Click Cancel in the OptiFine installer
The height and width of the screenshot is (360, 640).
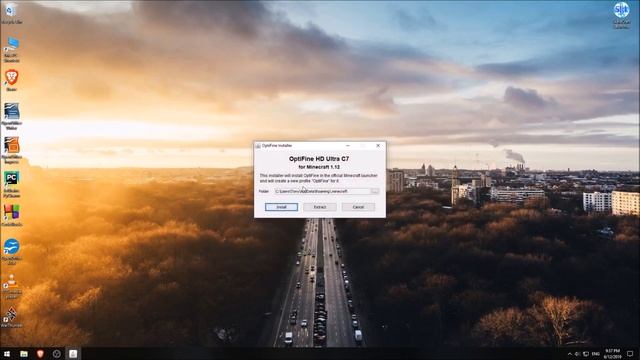click(x=358, y=207)
